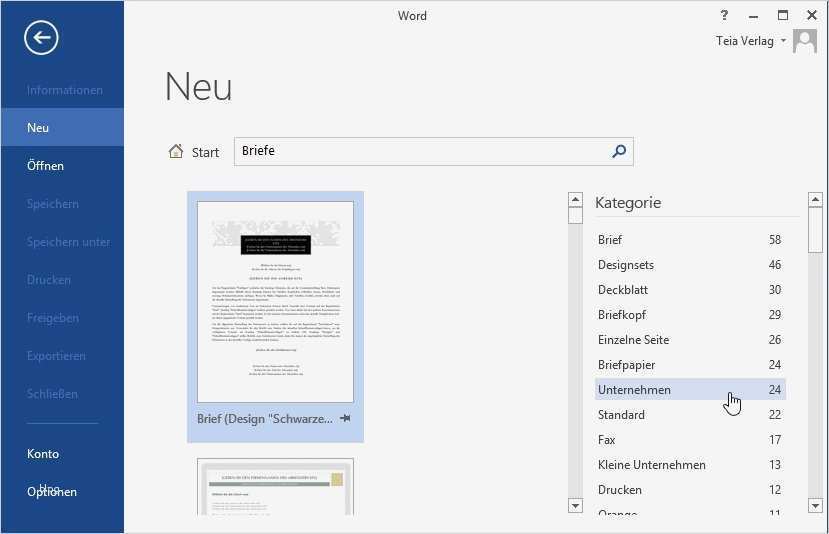Filter by category Designsets
This screenshot has width=829, height=534.
click(690, 264)
